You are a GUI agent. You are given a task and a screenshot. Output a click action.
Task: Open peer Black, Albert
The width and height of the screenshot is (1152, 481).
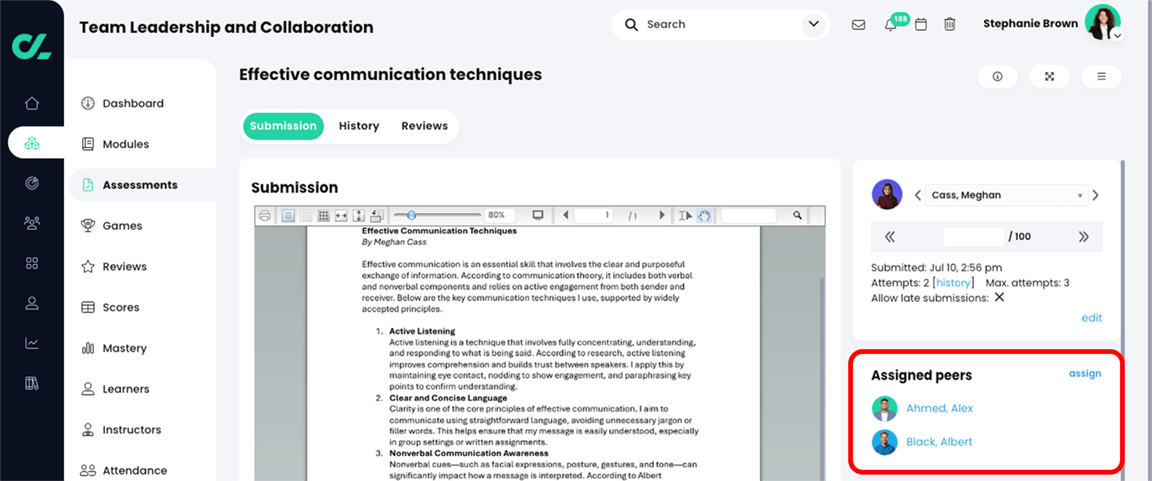point(939,442)
